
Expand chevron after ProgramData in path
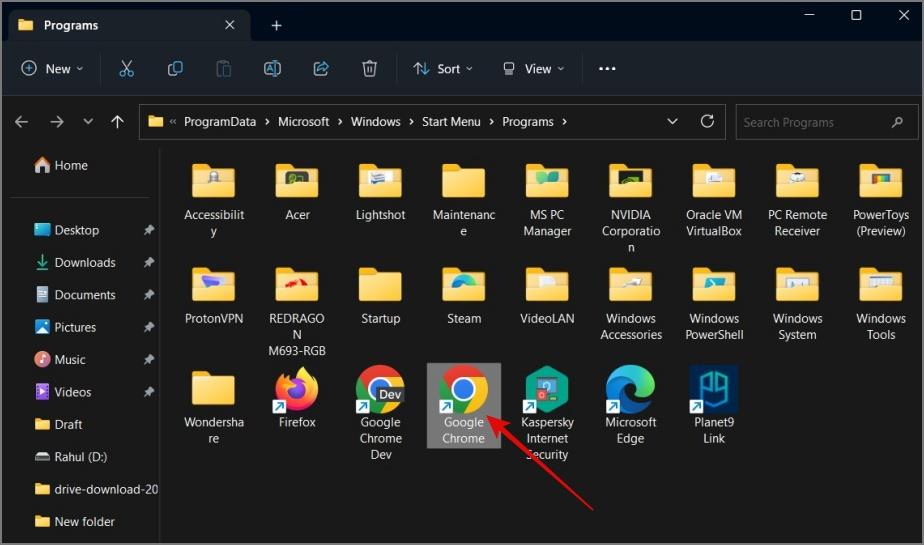(x=267, y=122)
